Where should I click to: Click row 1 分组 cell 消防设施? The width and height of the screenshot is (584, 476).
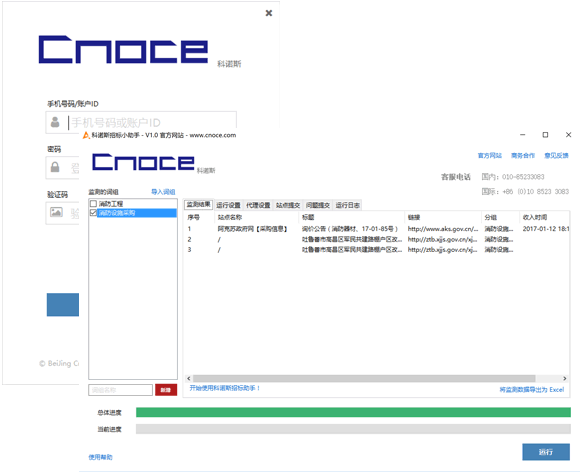click(498, 229)
